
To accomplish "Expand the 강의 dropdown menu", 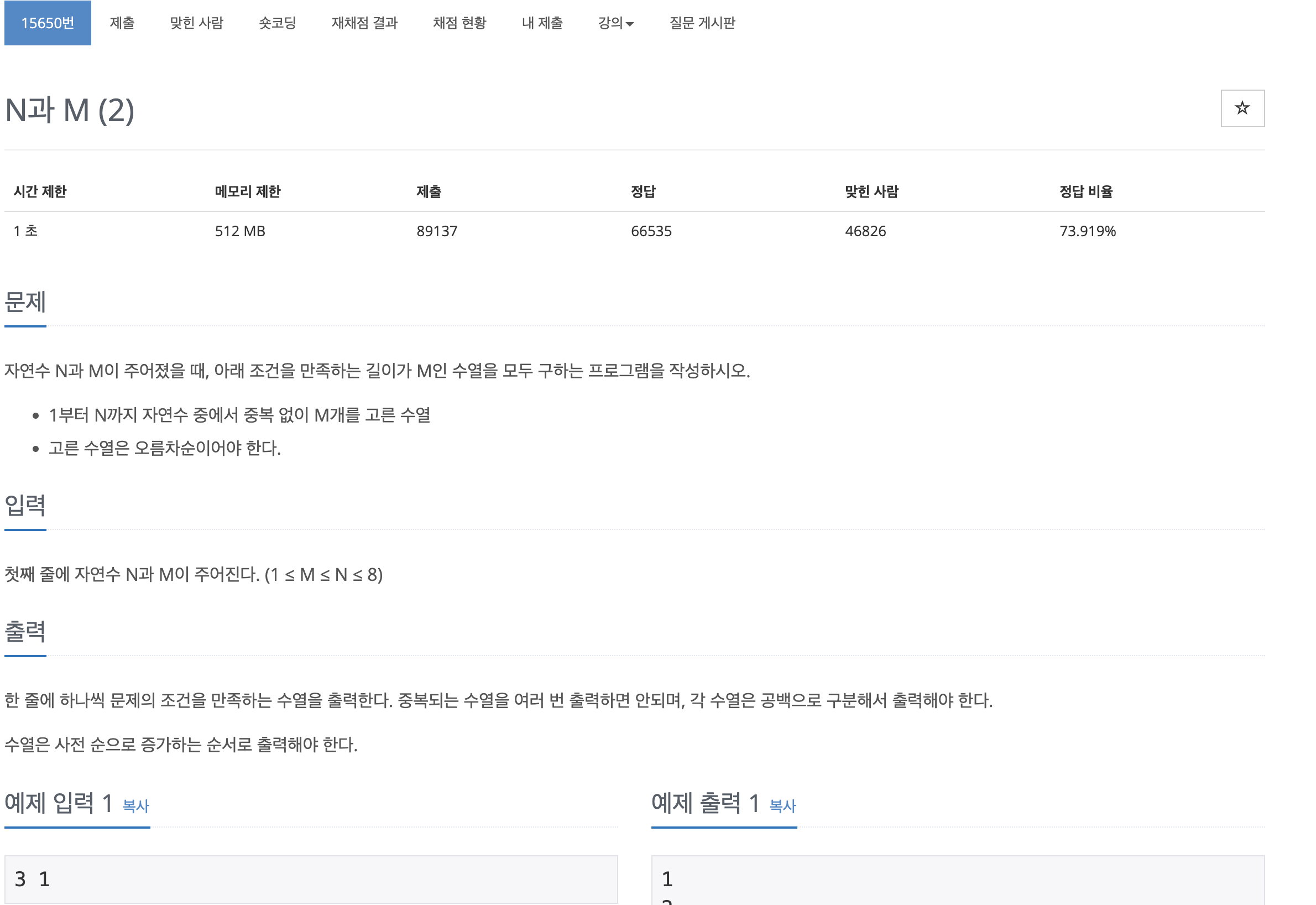I will [616, 23].
